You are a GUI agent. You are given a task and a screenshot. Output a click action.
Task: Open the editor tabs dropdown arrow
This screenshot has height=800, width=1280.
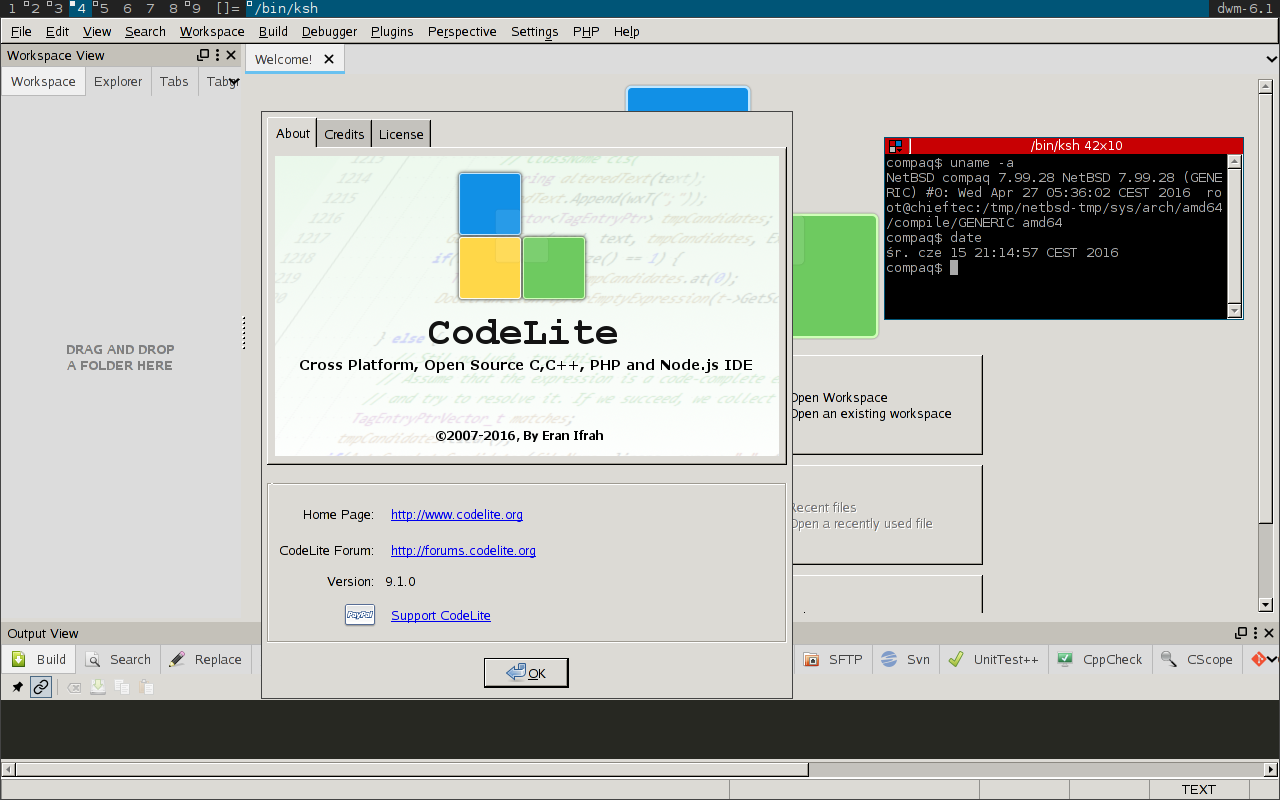click(x=1271, y=59)
